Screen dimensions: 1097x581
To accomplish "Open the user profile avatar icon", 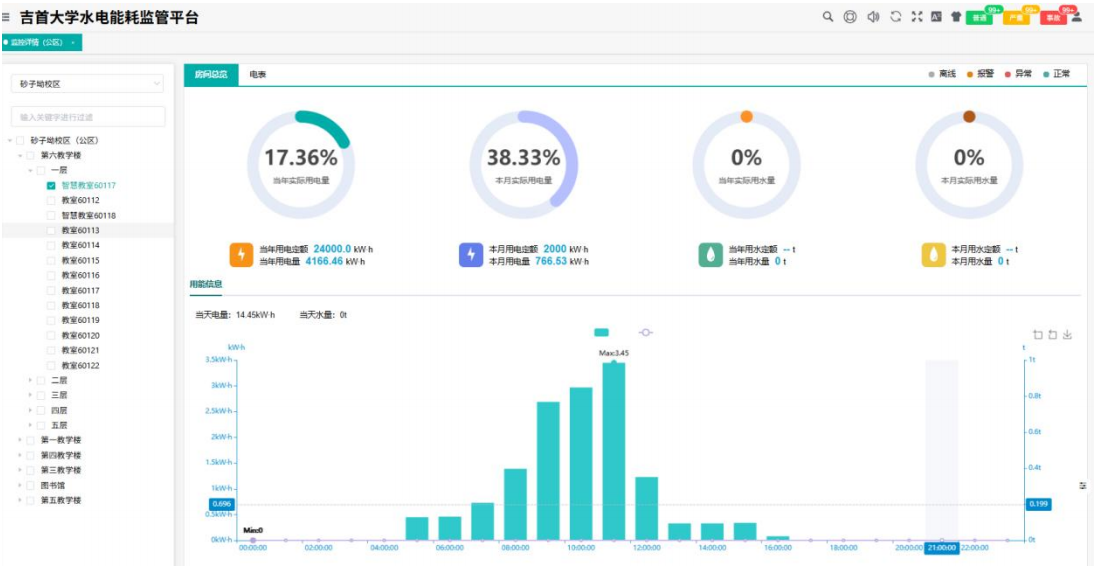I will point(1077,17).
